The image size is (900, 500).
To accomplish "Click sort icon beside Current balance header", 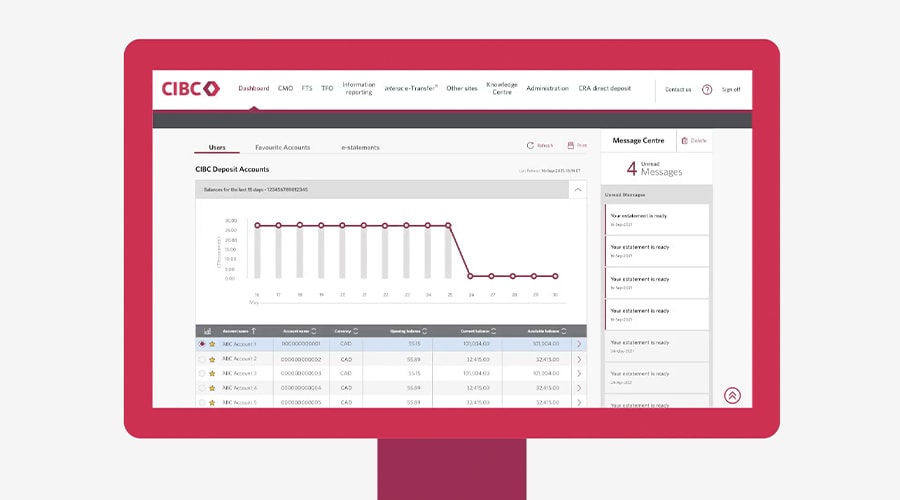I will 494,331.
